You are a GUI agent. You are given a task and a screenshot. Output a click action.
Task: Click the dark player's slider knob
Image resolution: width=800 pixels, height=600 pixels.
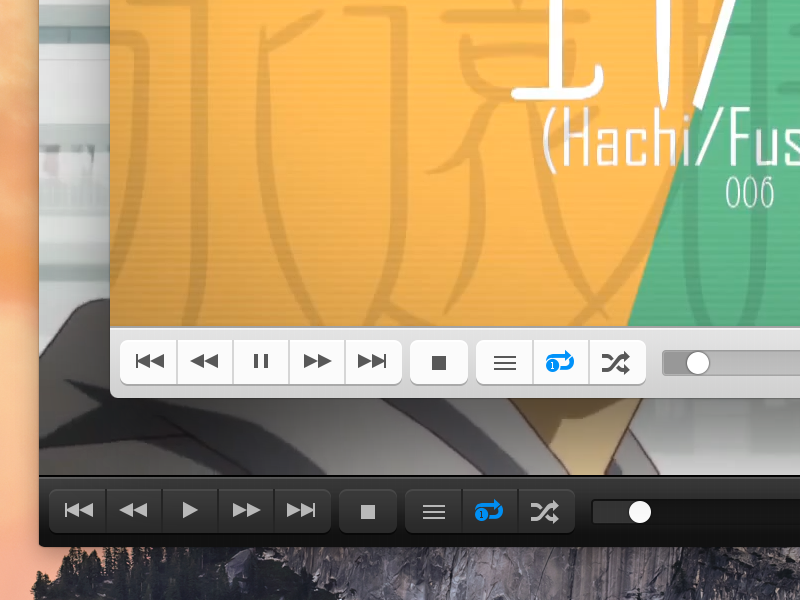640,512
